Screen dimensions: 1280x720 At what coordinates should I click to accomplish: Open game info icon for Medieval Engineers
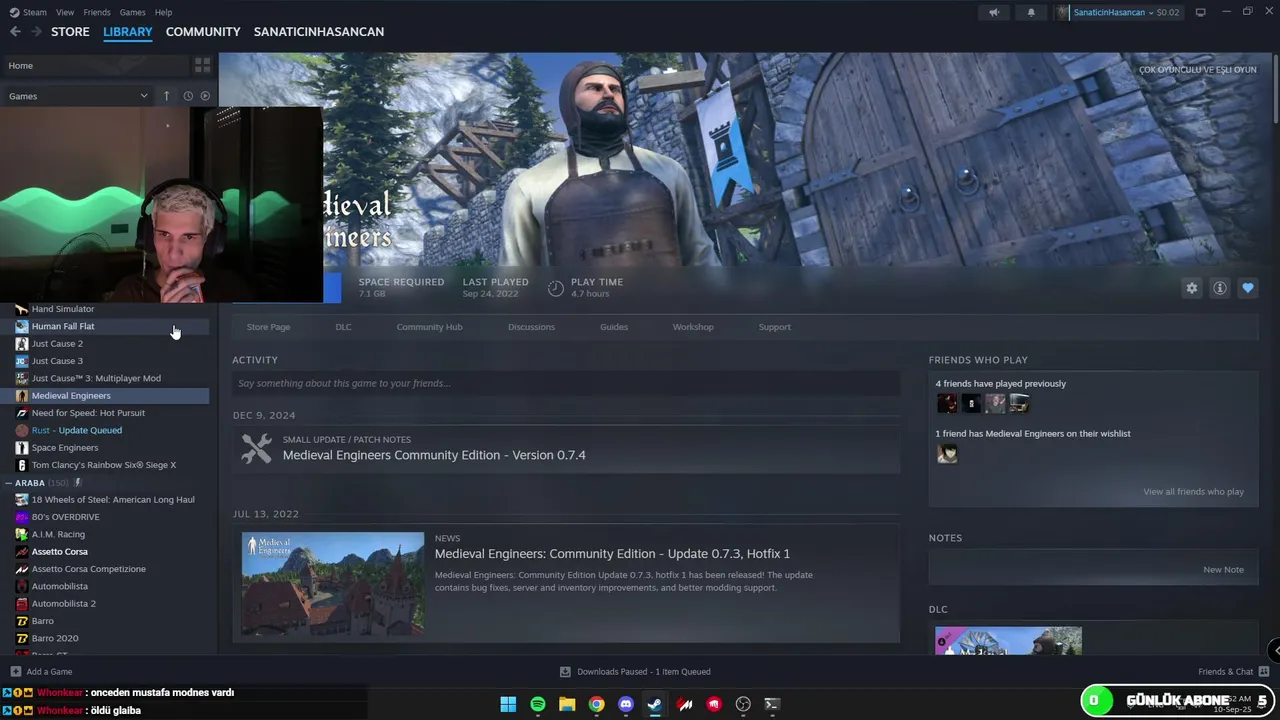tap(1219, 288)
